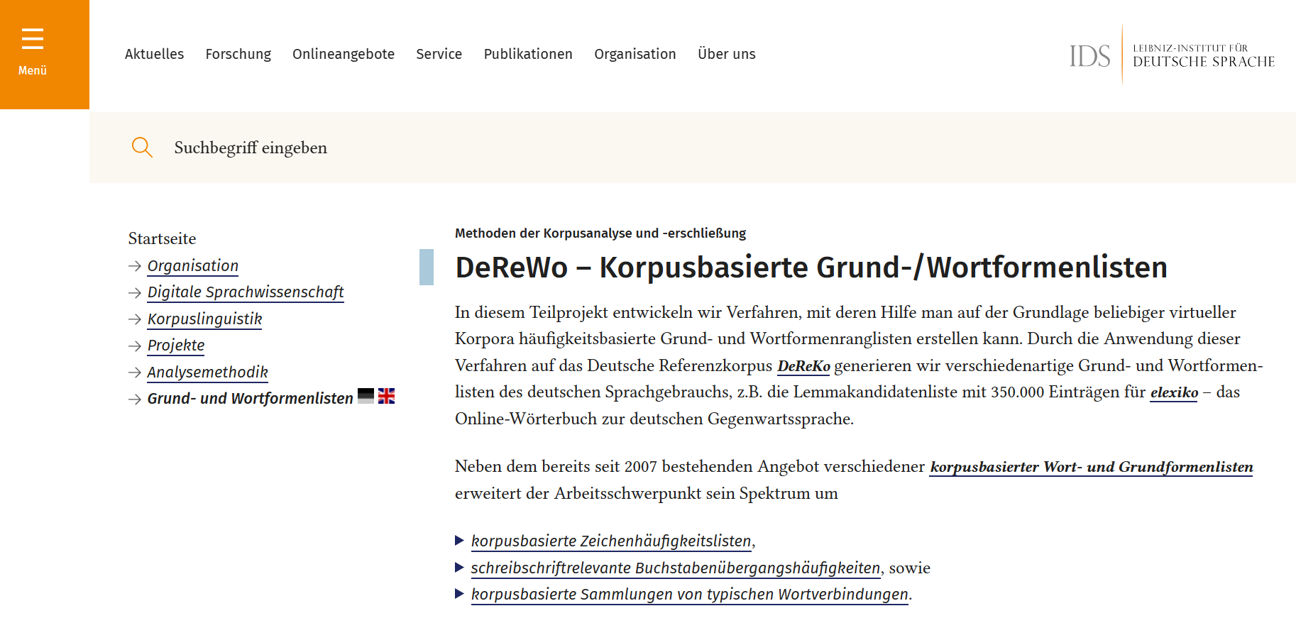Go to Korpuslinguistik in the sidebar
This screenshot has height=623, width=1296.
click(x=204, y=319)
